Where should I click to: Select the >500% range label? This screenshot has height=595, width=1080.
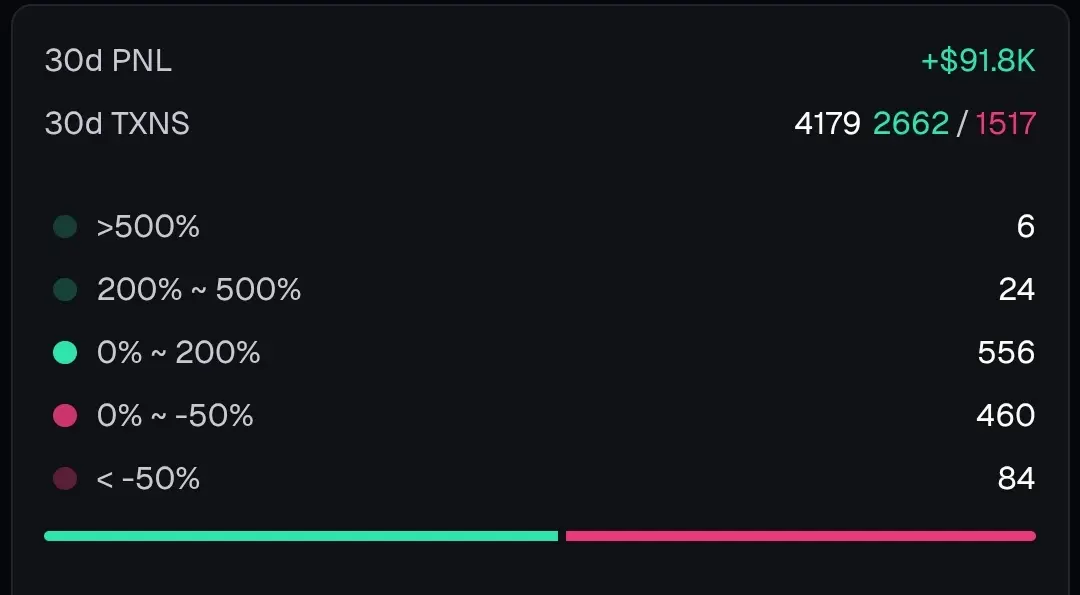click(148, 227)
